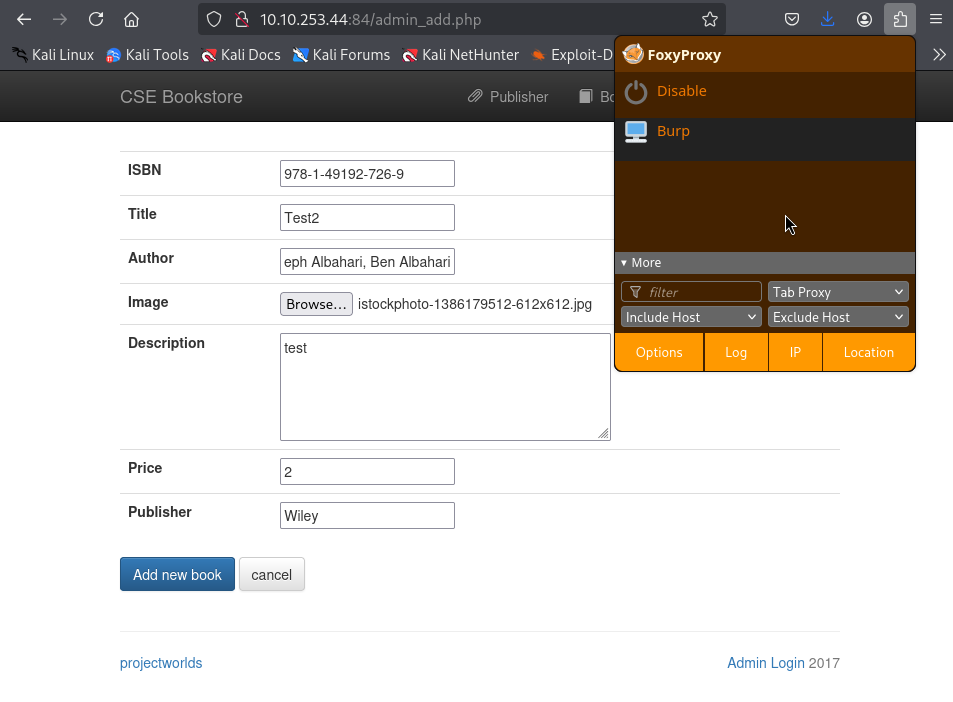Open the Publisher navigation link
Viewport: 953px width, 702px height.
coord(508,97)
